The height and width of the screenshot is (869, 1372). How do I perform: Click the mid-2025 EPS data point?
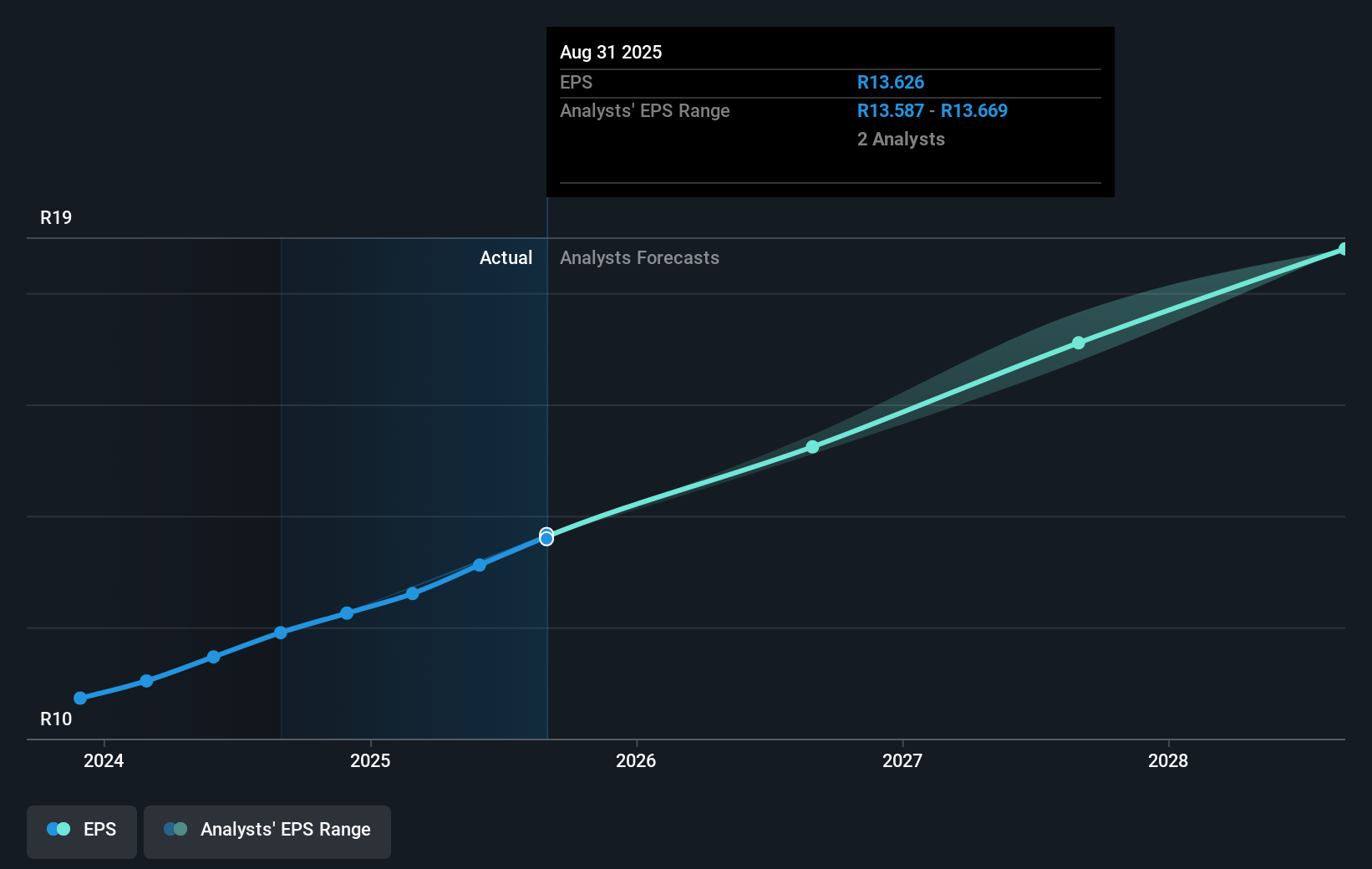479,565
